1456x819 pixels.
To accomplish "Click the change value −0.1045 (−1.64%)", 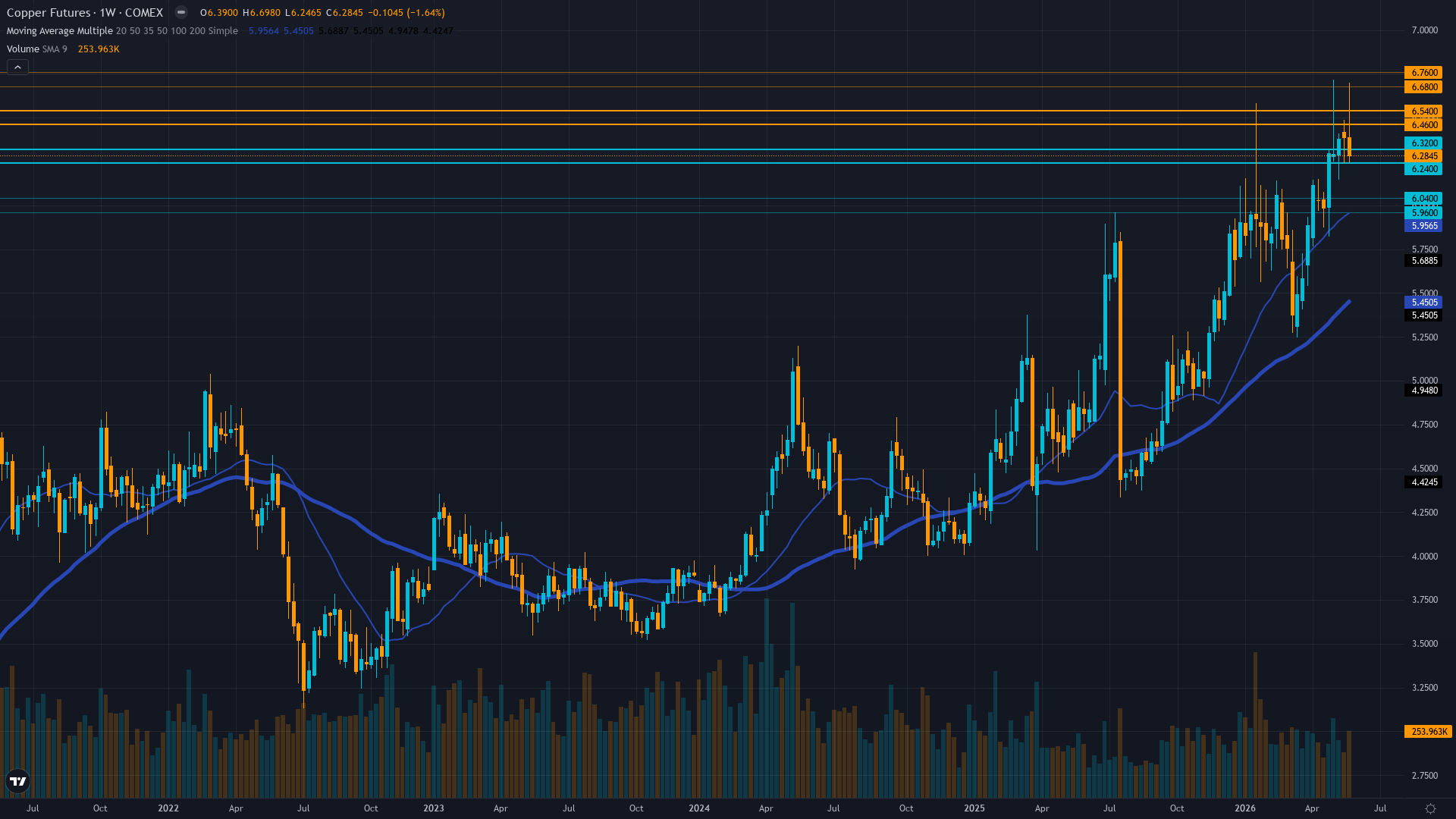I will coord(406,13).
